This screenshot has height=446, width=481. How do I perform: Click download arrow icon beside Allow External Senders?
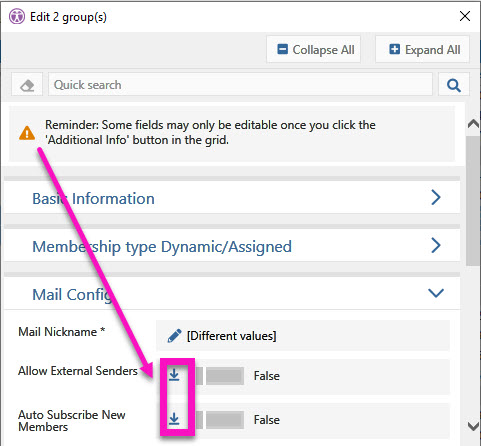click(174, 376)
